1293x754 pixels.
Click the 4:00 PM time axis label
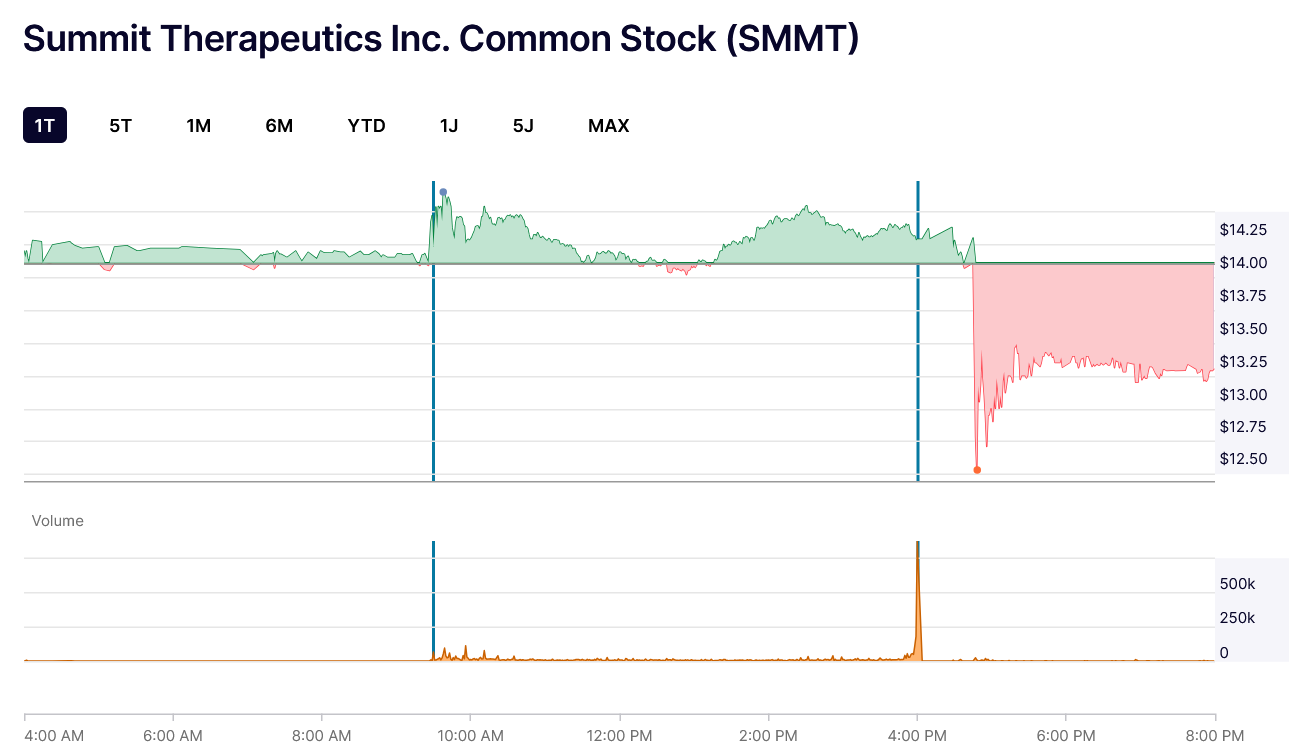click(917, 736)
